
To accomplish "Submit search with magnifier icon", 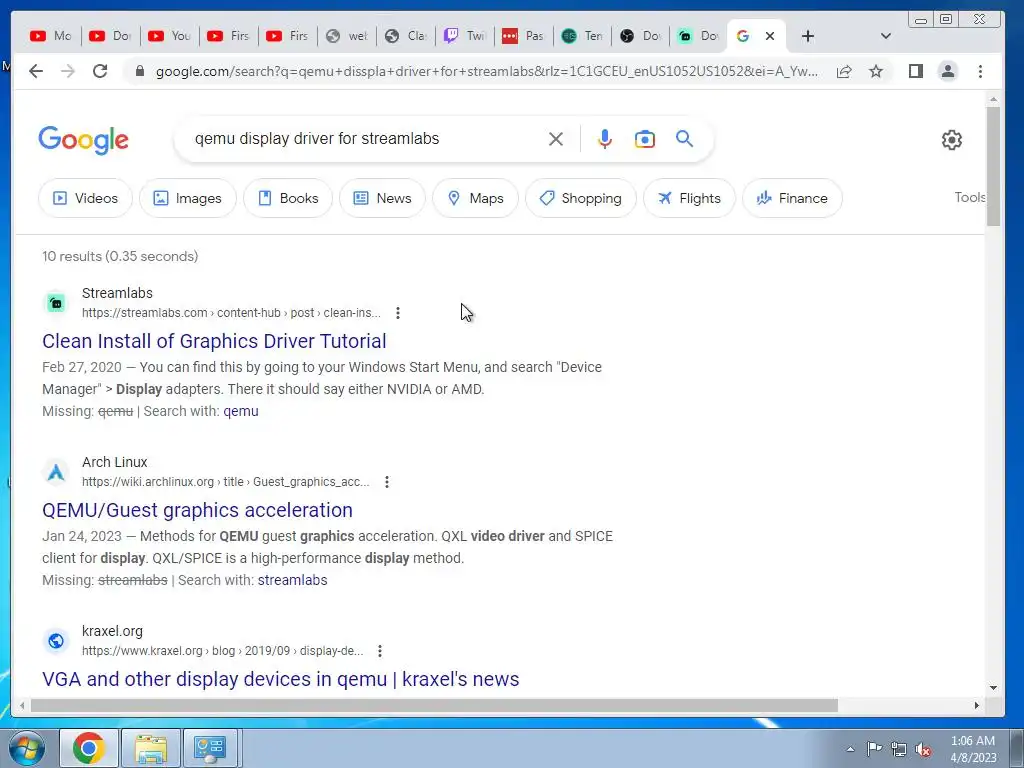I will [x=684, y=138].
